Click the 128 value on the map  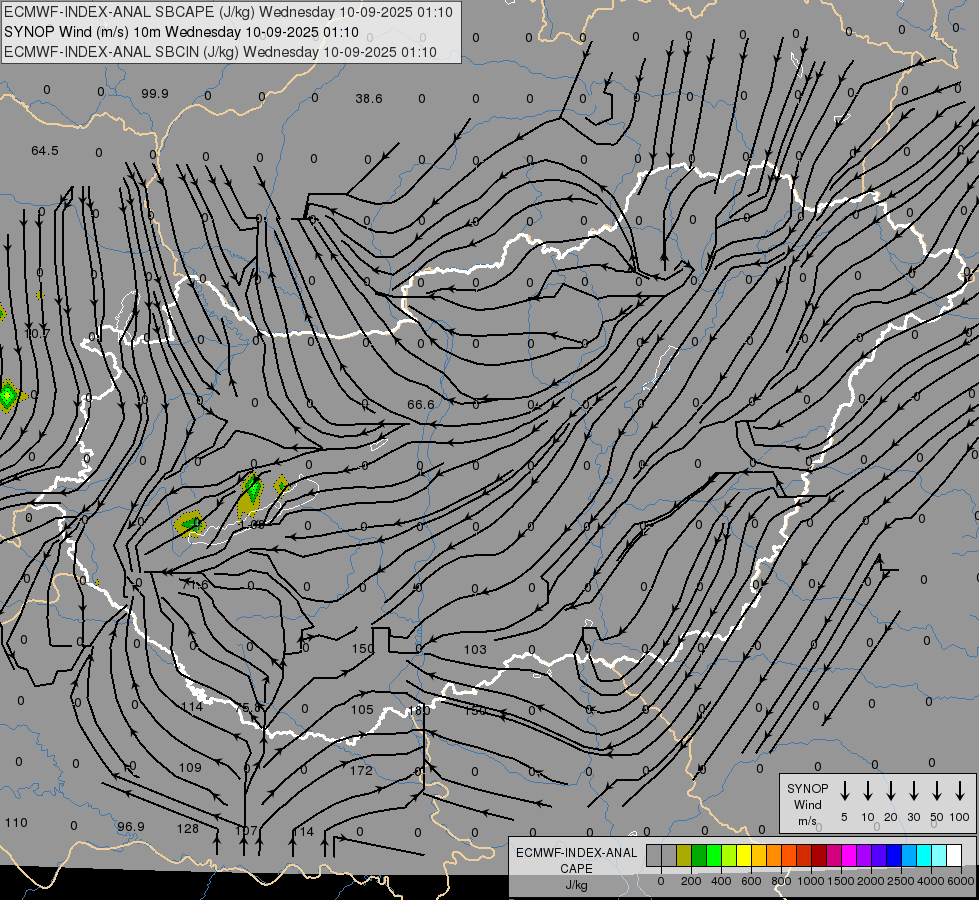point(187,828)
